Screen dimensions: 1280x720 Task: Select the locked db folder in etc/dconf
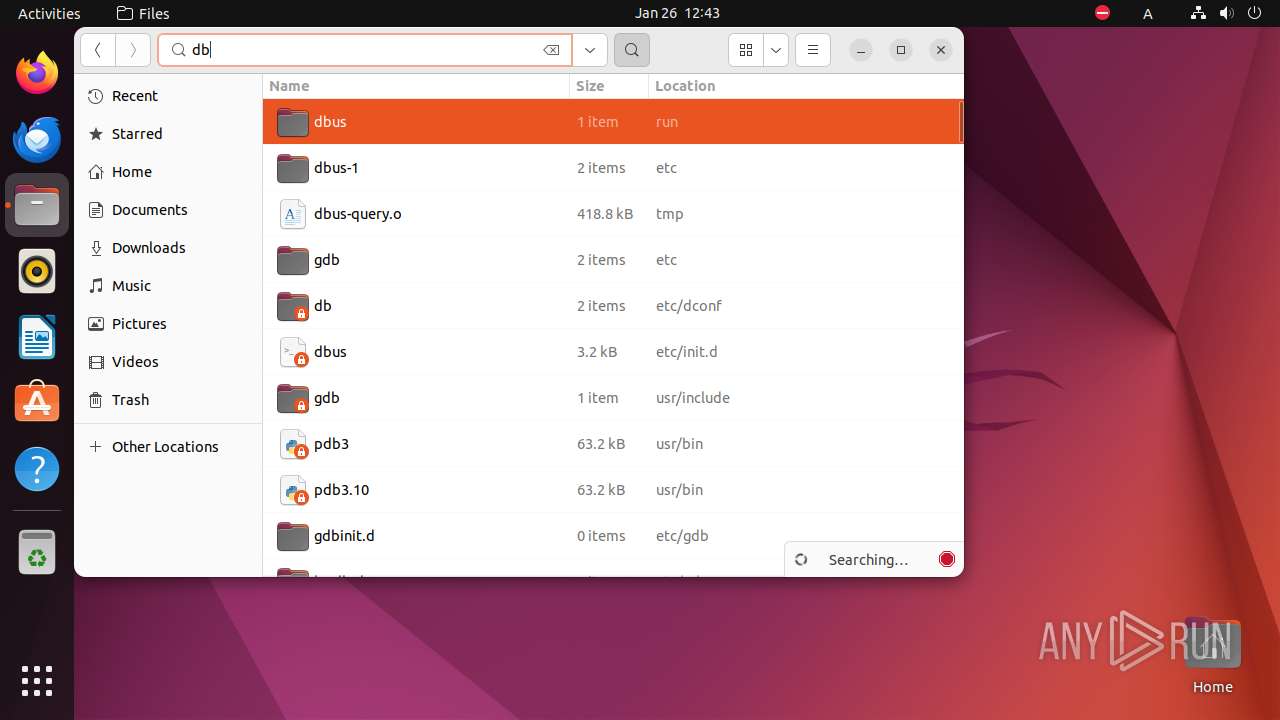pos(611,306)
